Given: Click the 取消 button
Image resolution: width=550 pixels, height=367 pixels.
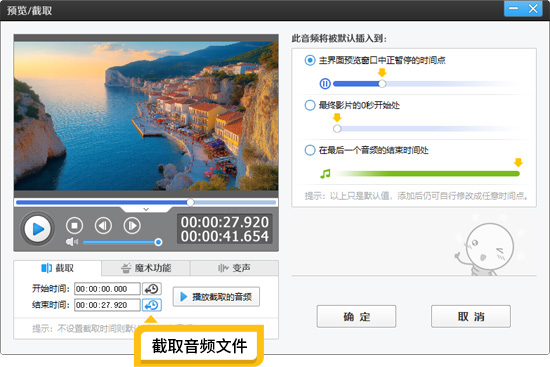Looking at the screenshot, I should pyautogui.click(x=471, y=316).
